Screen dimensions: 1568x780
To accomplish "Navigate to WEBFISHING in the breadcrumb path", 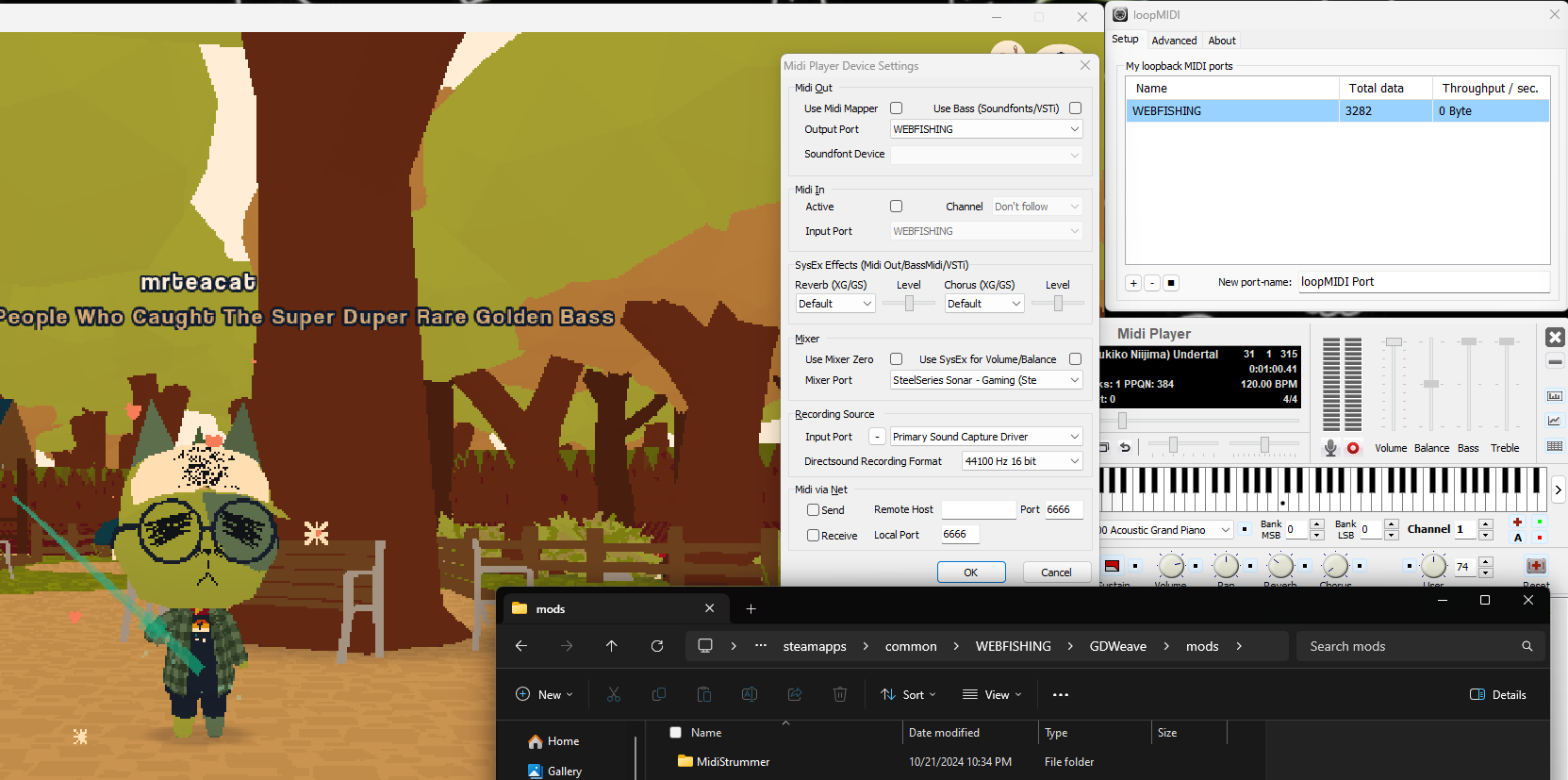I will (1013, 646).
